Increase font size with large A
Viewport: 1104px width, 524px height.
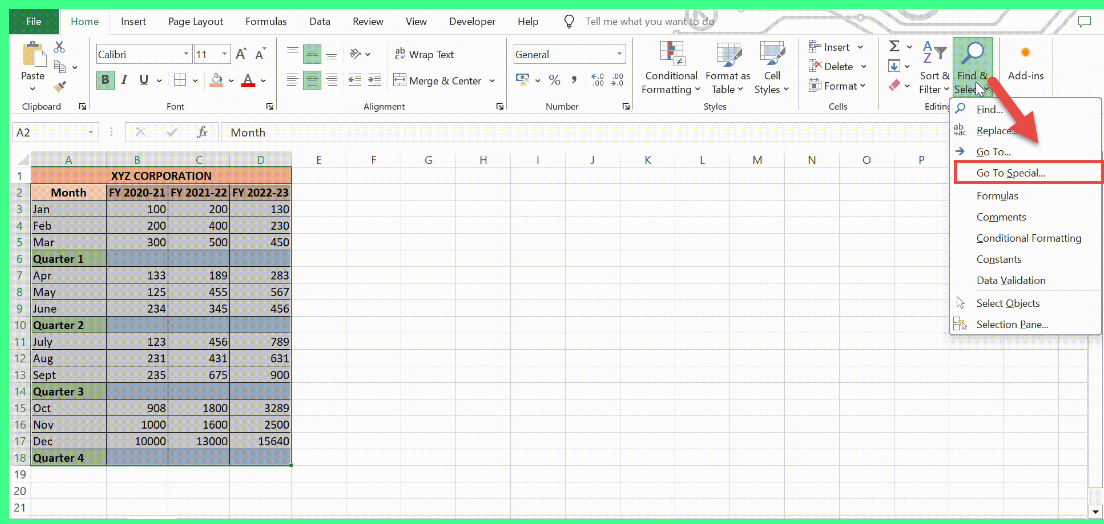(x=241, y=54)
